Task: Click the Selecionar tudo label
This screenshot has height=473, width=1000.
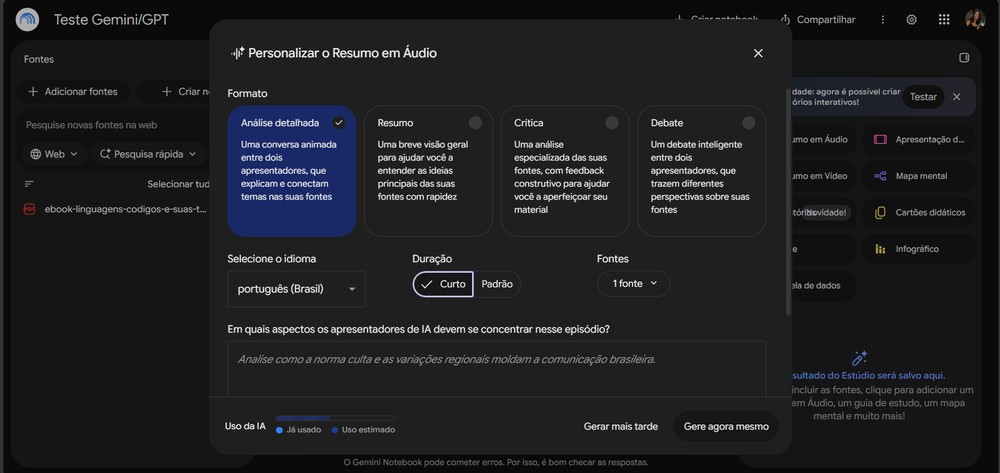Action: (179, 184)
